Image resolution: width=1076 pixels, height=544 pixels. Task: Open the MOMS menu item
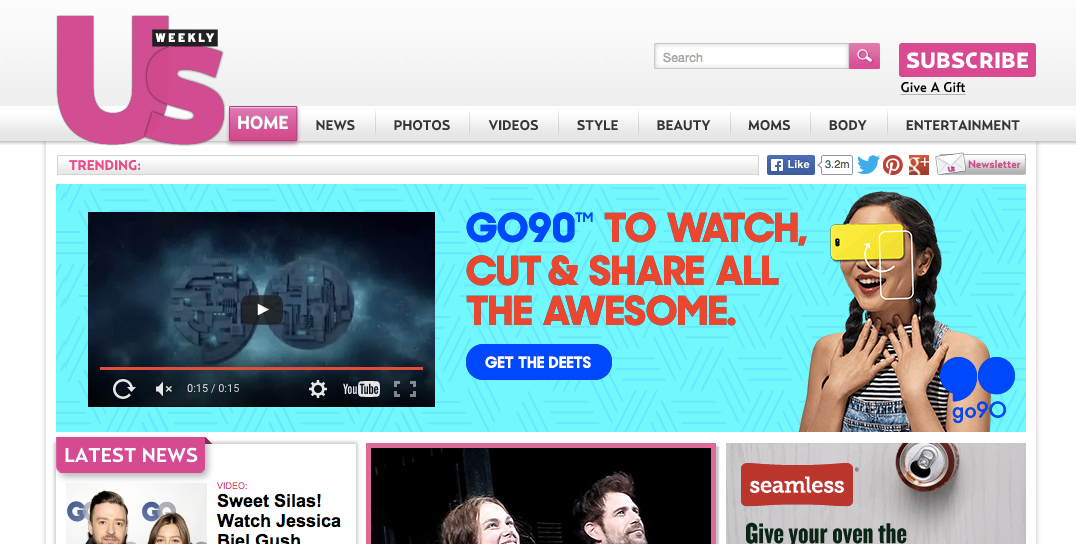click(x=769, y=125)
